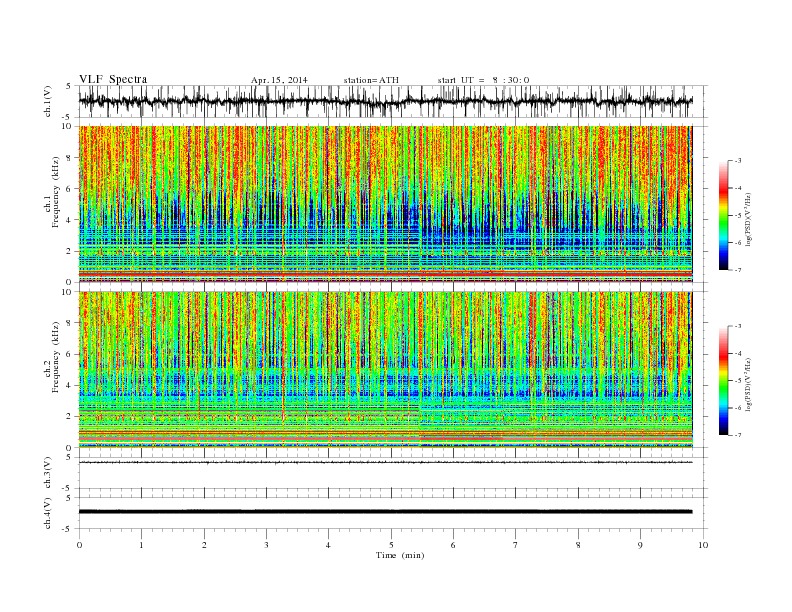
Task: Click the "4" kHz tick of ch.1 spectrogram
Action: (x=70, y=220)
